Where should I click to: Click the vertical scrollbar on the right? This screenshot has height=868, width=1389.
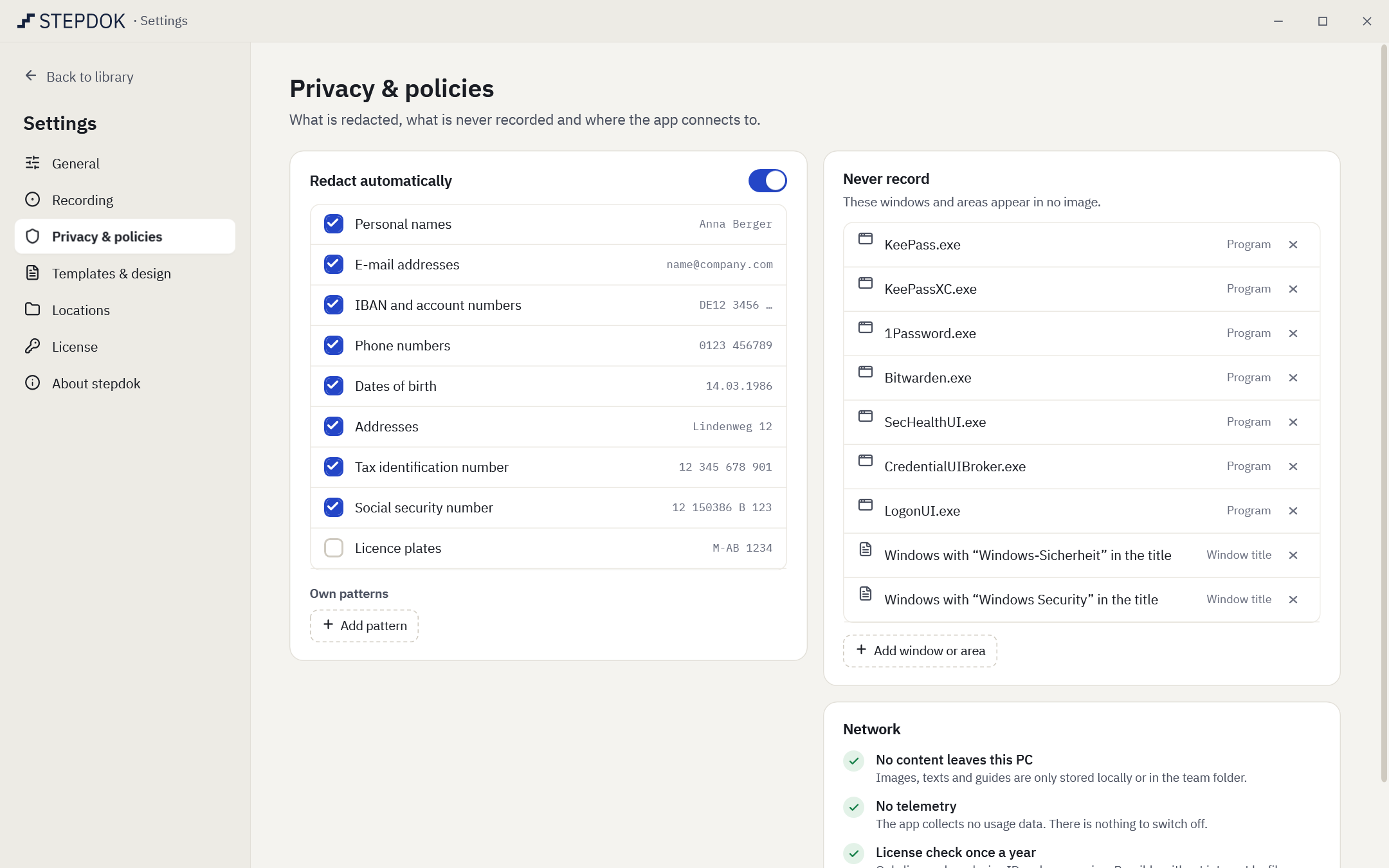pos(1384,413)
